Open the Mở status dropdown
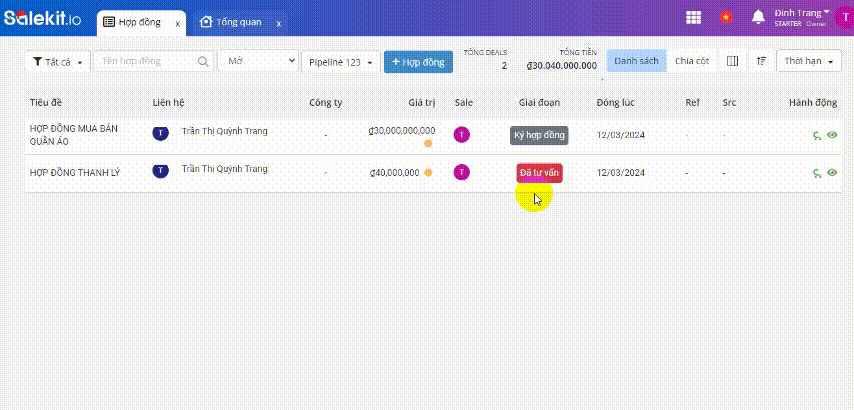The image size is (854, 410). coord(258,61)
